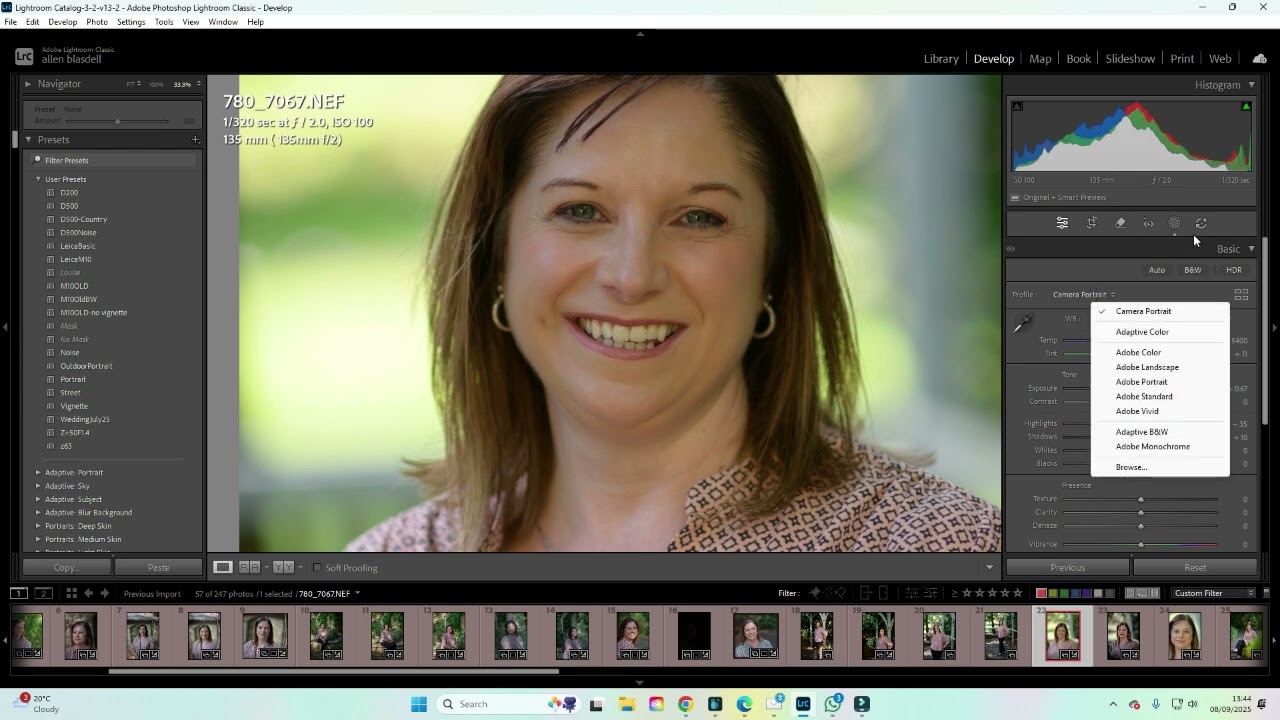1280x720 pixels.
Task: Toggle Soft Proofing checkbox
Action: coord(318,568)
